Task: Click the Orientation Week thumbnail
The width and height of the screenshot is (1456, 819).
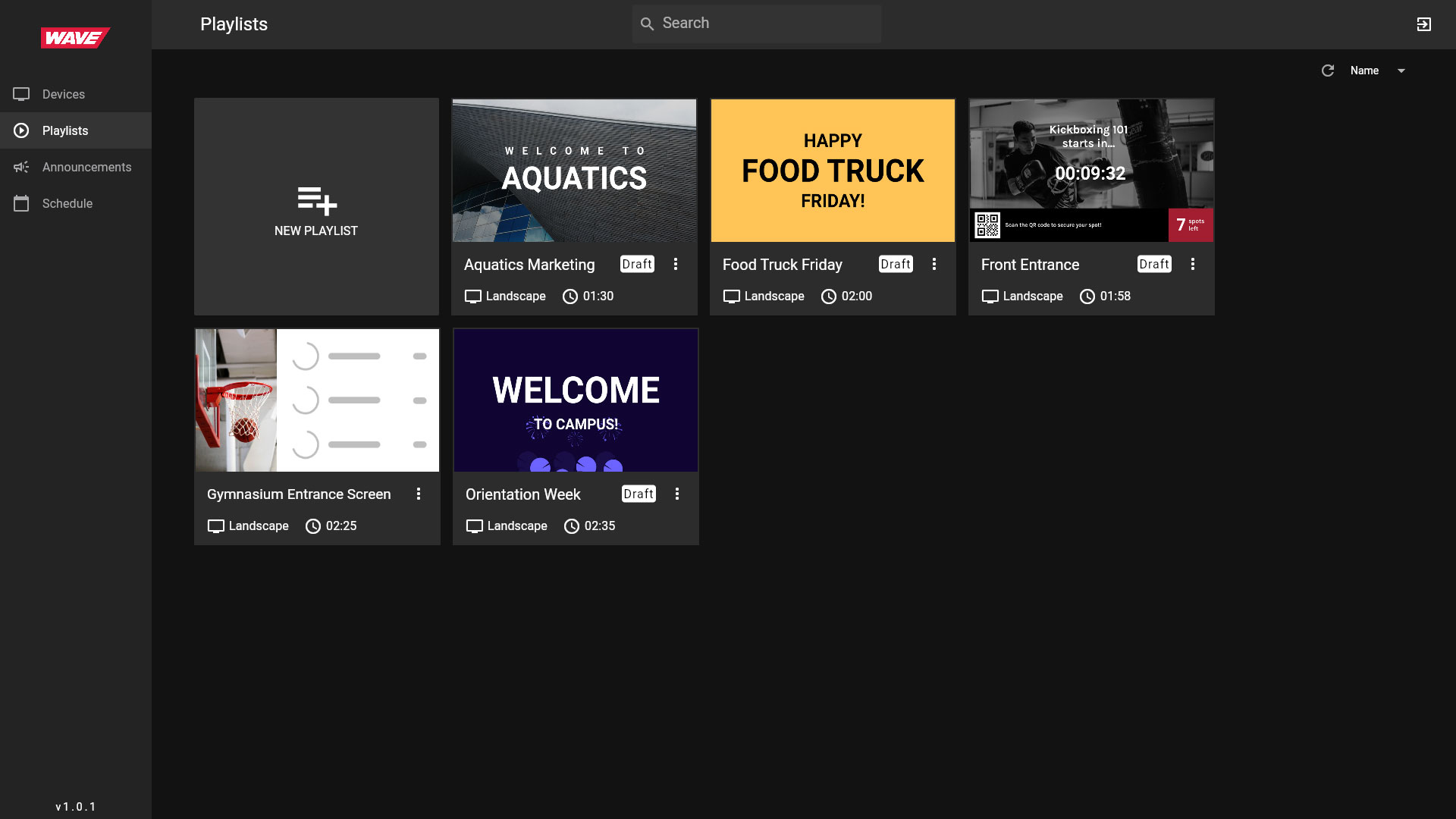Action: click(x=576, y=400)
